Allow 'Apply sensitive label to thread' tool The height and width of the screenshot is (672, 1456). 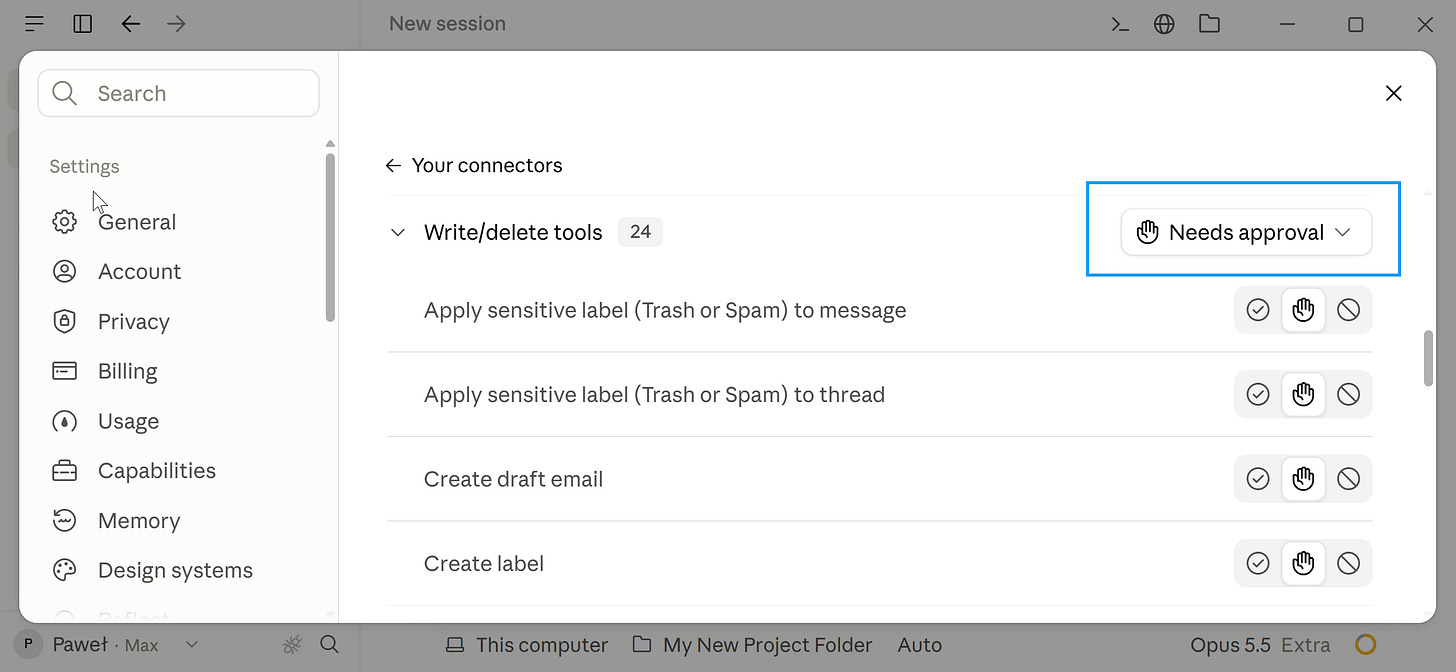[x=1258, y=394]
